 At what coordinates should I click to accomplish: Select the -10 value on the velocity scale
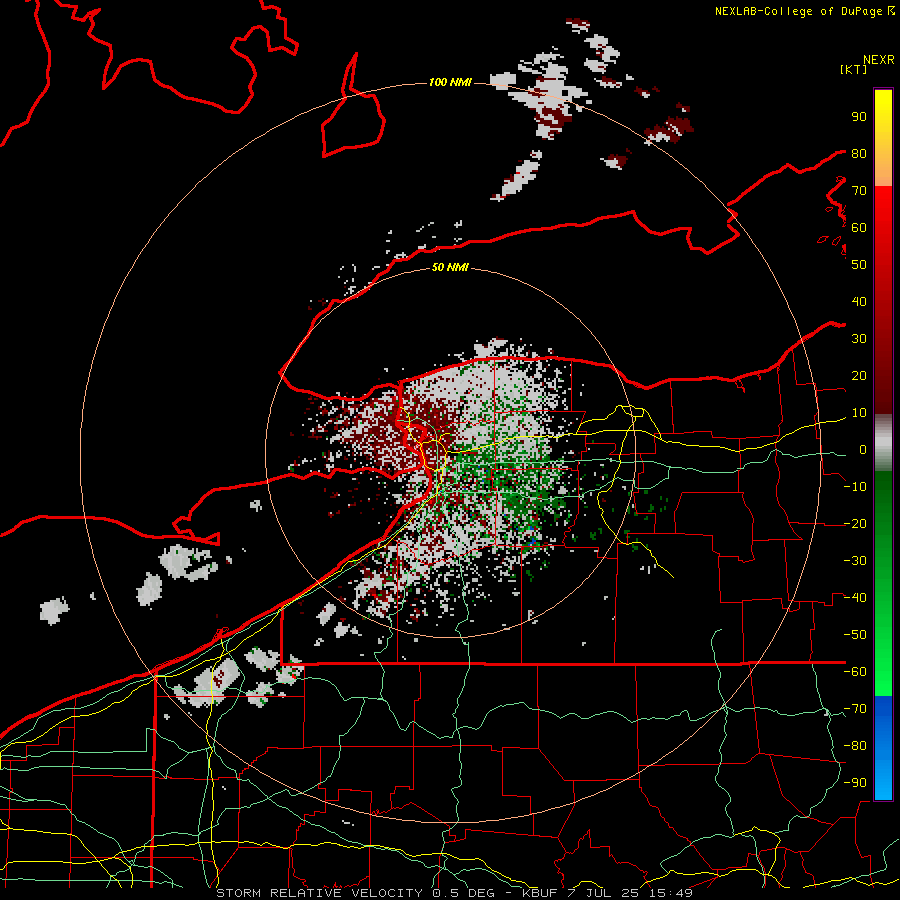(x=855, y=487)
